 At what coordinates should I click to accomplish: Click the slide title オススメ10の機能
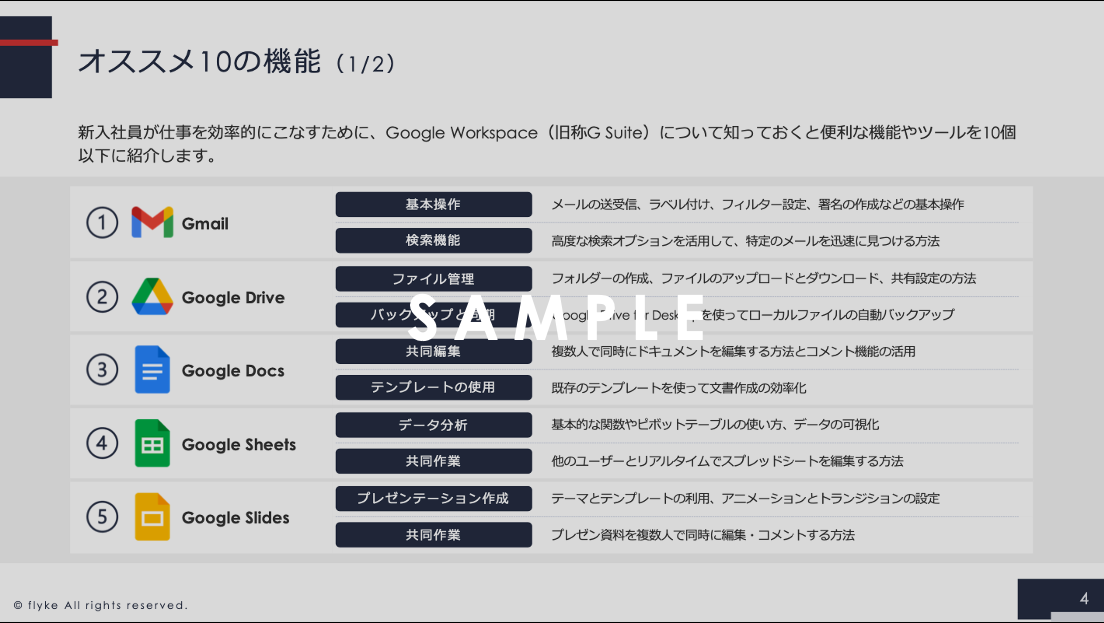coord(200,62)
